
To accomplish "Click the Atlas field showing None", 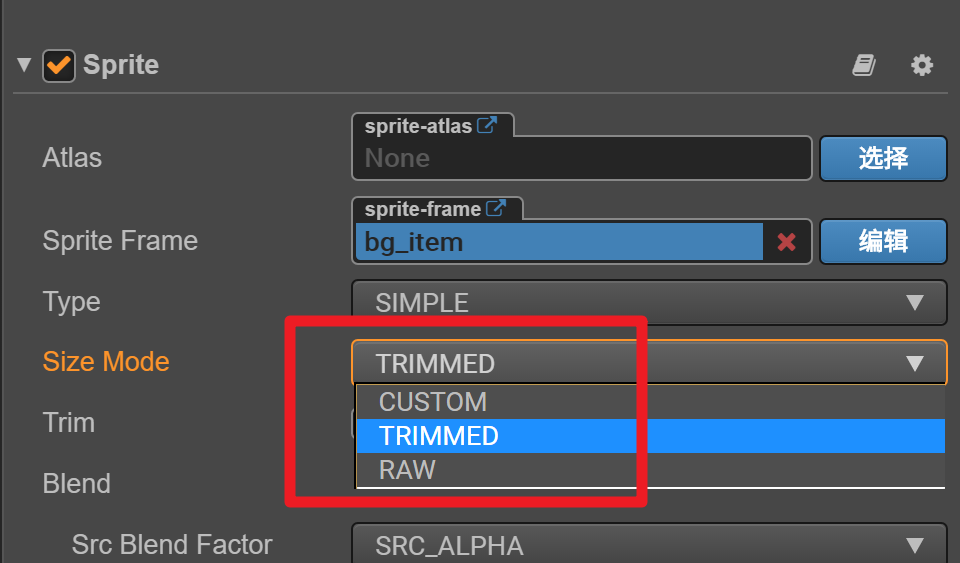I will [x=580, y=158].
